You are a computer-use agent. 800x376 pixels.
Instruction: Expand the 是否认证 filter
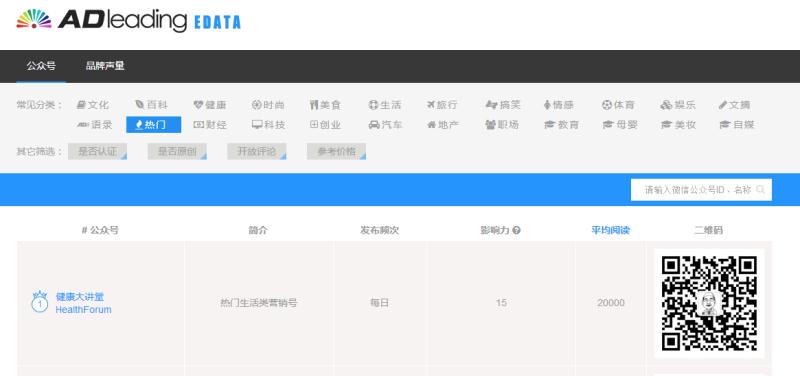[97, 152]
